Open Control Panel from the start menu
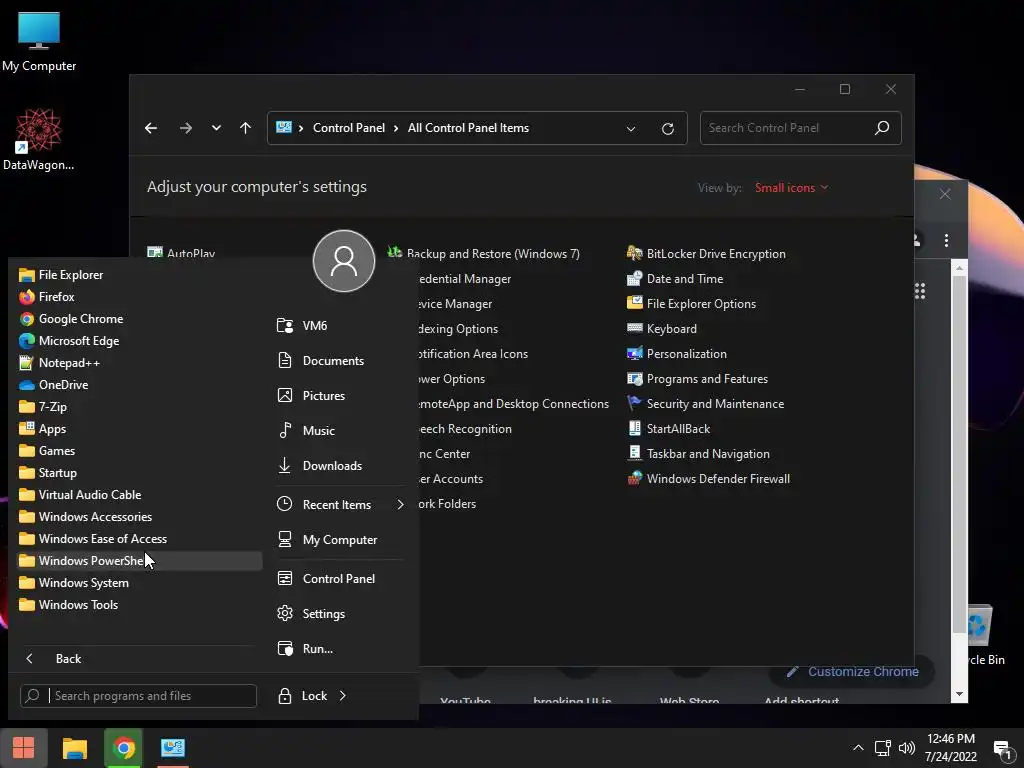 338,579
